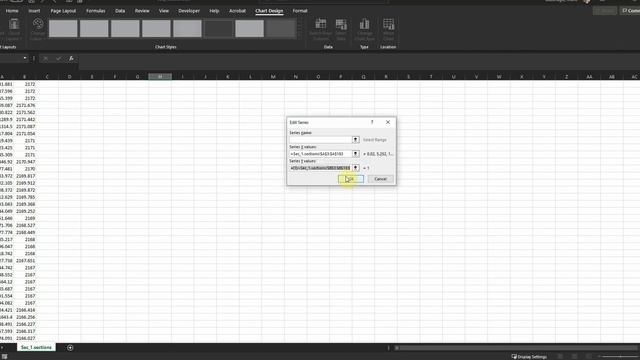The height and width of the screenshot is (360, 640).
Task: Select the fifth chart style thumbnail
Action: click(187, 29)
